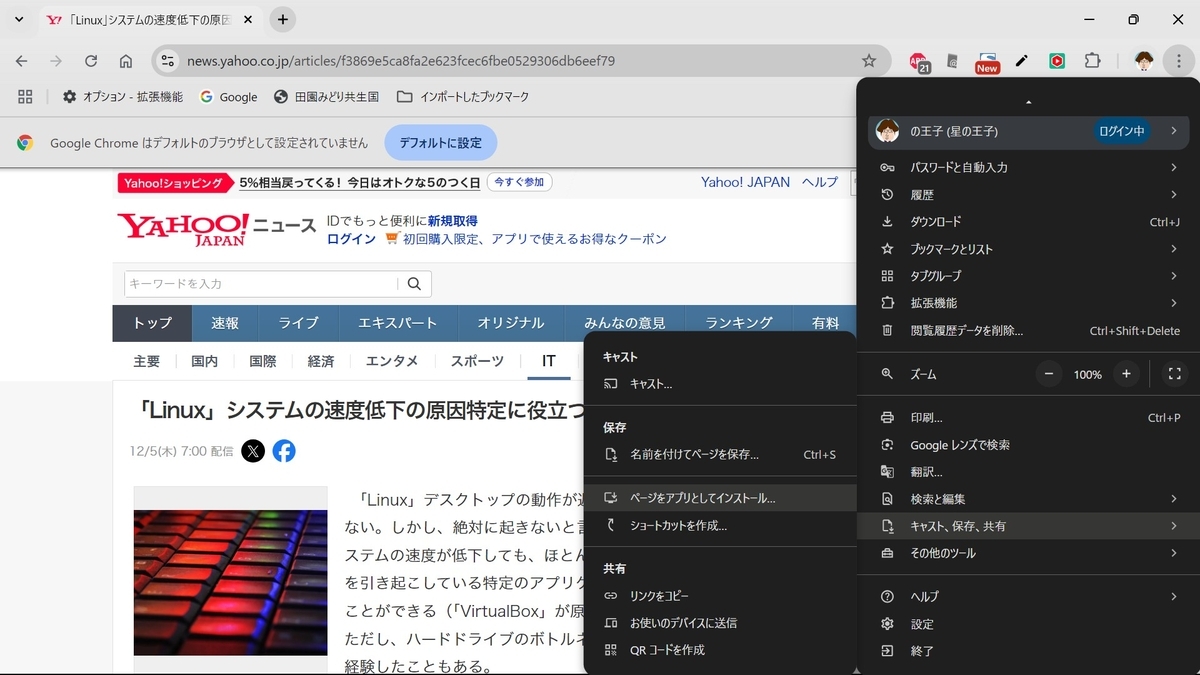Select キャスト... in submenu
The image size is (1200, 675).
point(720,384)
